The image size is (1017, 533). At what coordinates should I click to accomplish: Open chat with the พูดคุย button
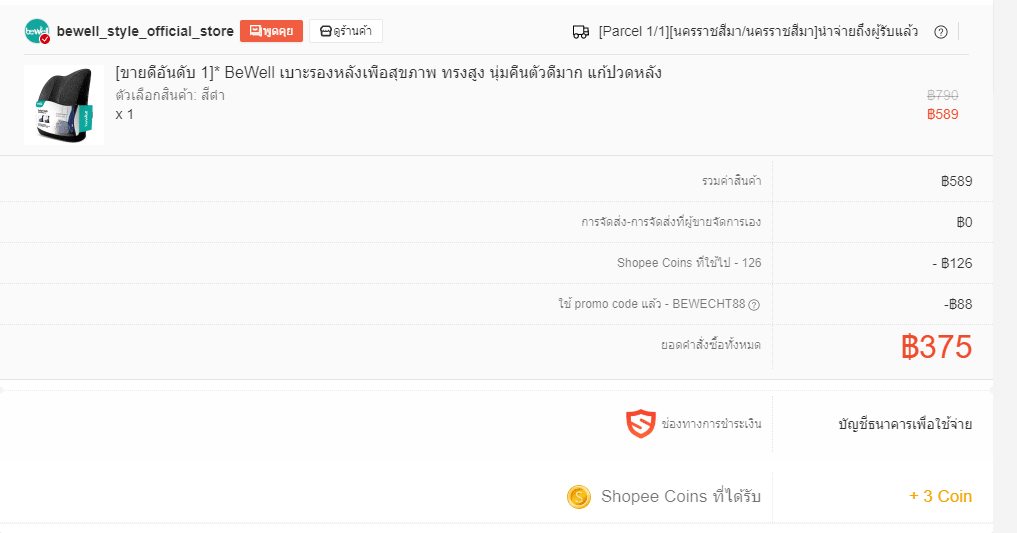click(271, 31)
